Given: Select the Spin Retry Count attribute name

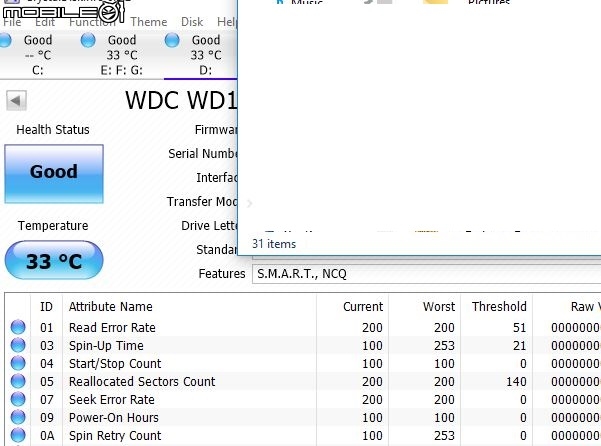Looking at the screenshot, I should point(115,436).
